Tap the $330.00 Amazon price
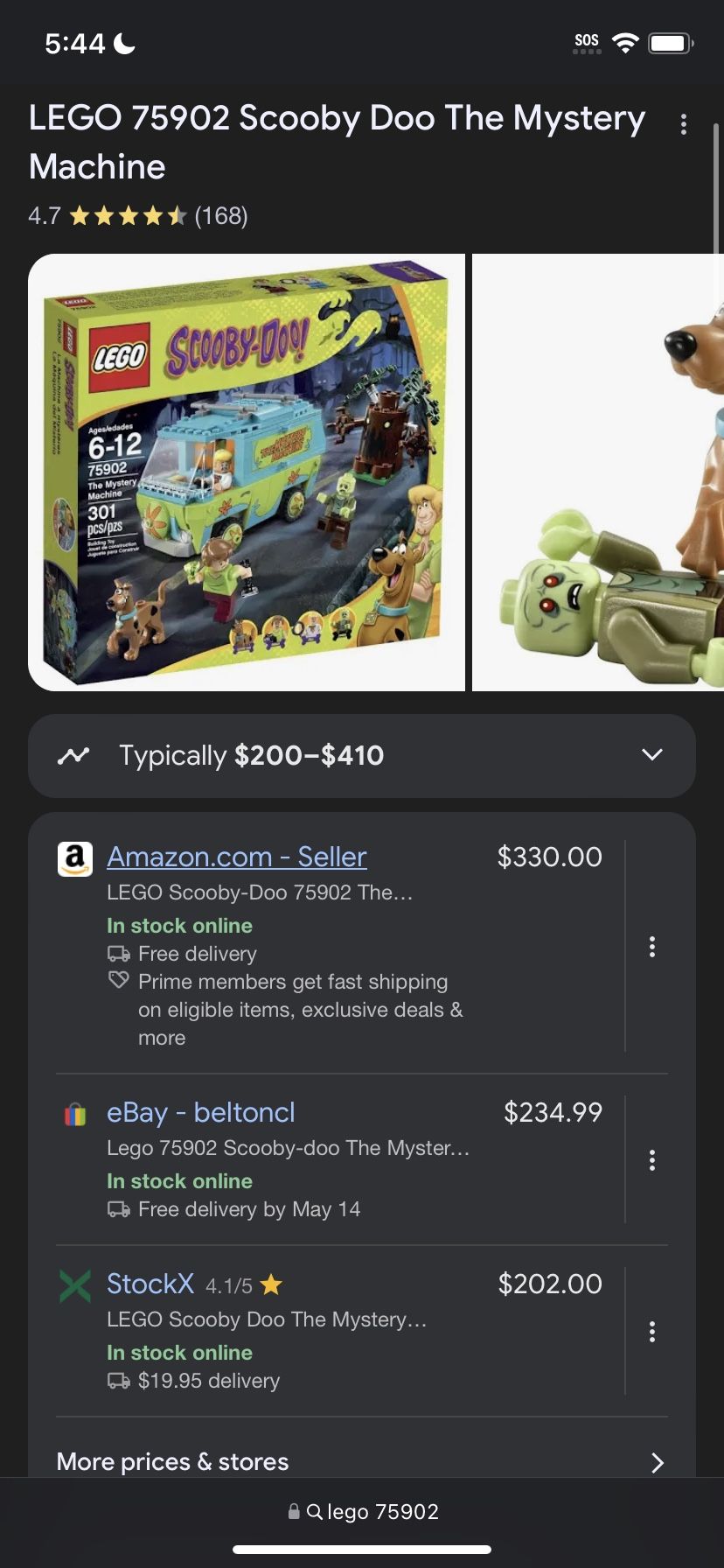Viewport: 724px width, 1568px height. click(x=550, y=857)
